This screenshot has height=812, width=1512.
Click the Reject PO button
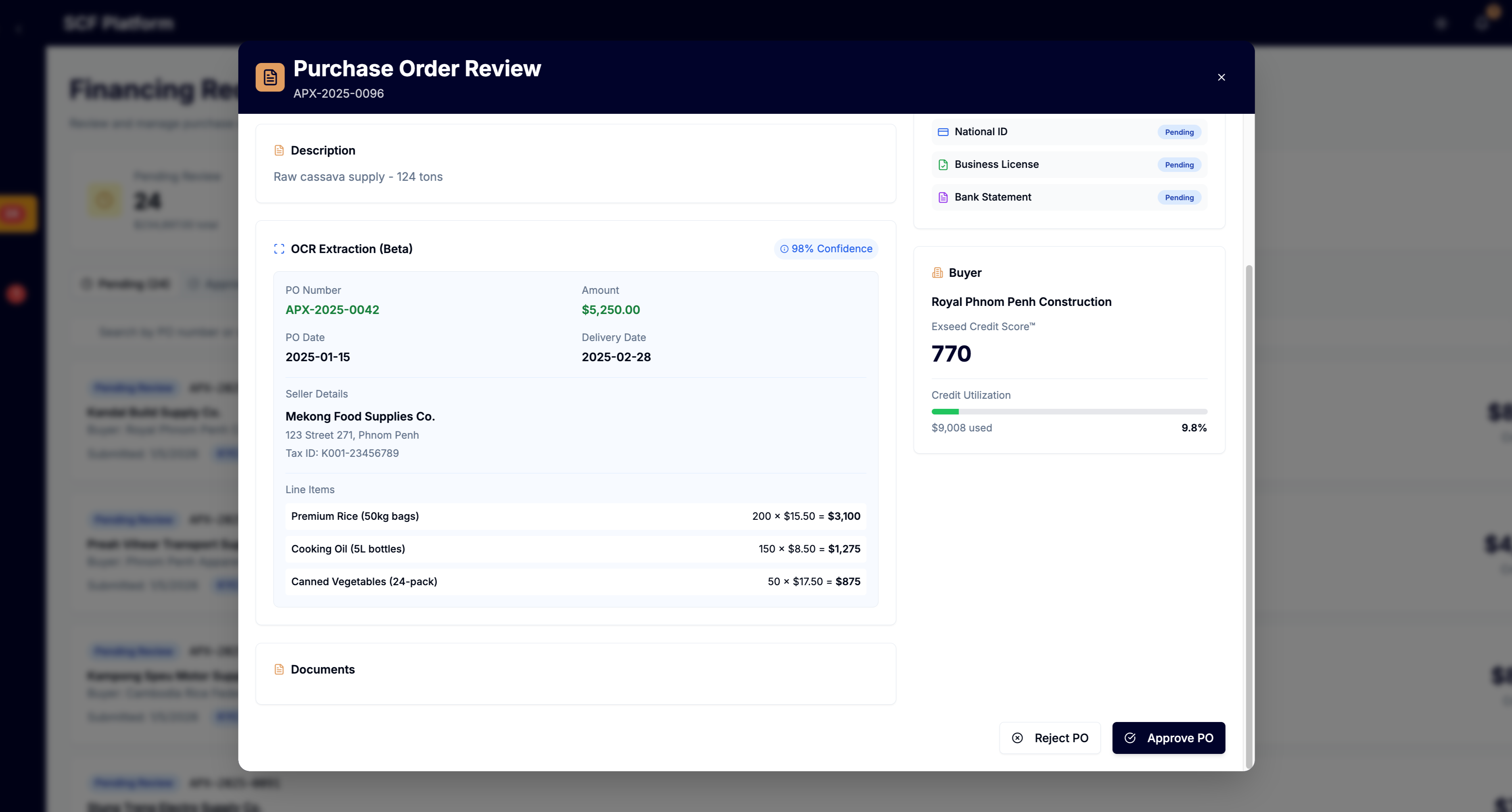1050,737
